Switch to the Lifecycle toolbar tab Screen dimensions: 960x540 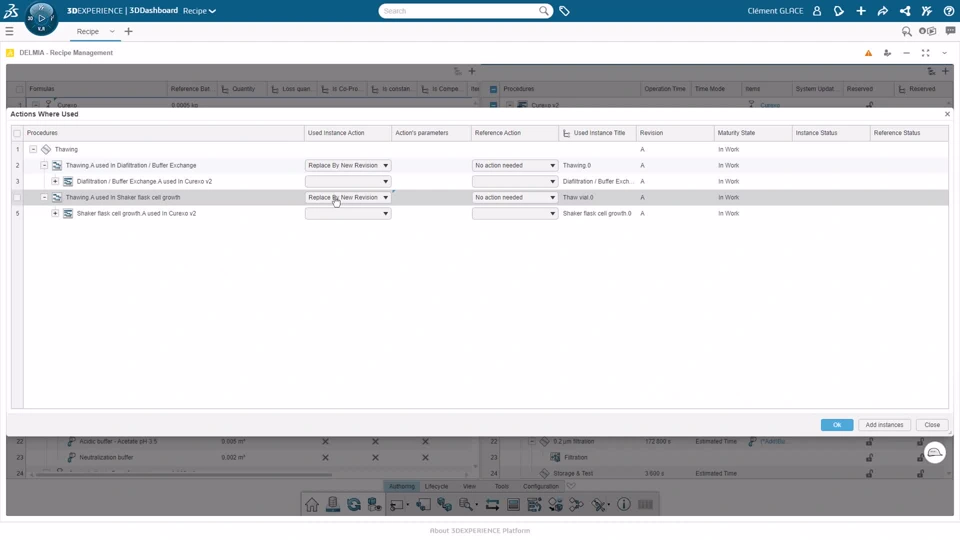(437, 486)
